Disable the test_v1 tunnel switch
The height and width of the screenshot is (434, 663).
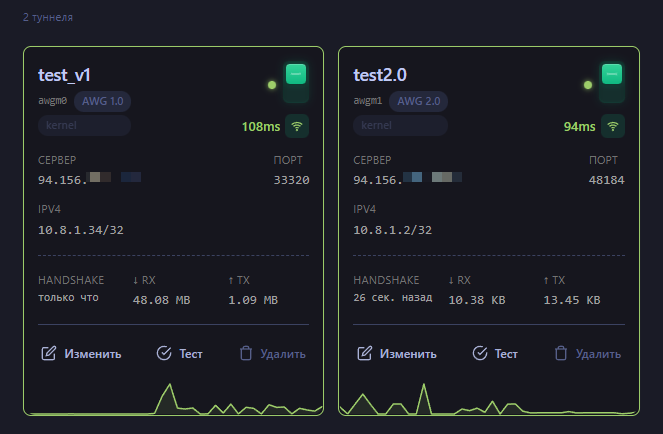(x=297, y=83)
